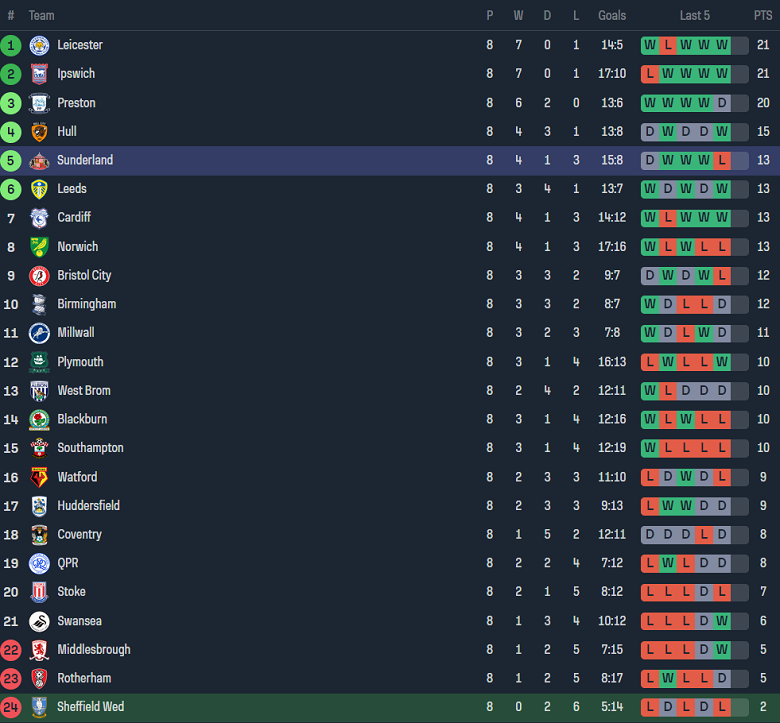Open the Sunderland team link
780x723 pixels.
(85, 160)
